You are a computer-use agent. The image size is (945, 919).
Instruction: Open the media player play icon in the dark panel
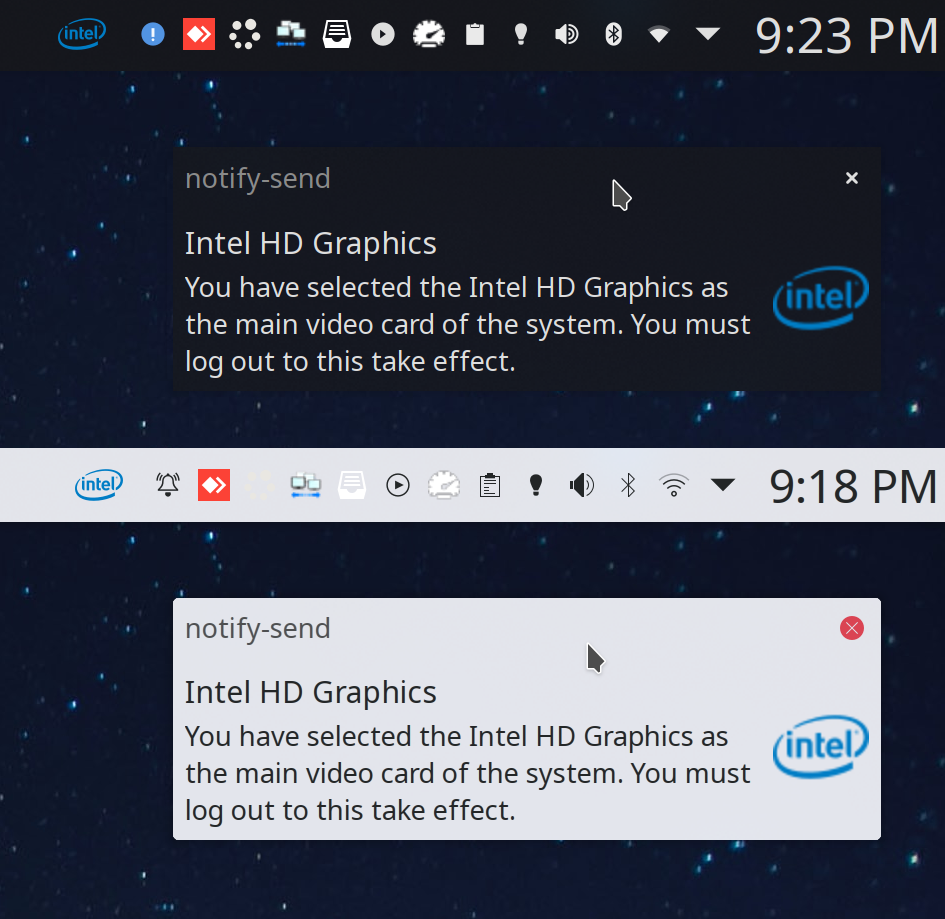pyautogui.click(x=383, y=34)
